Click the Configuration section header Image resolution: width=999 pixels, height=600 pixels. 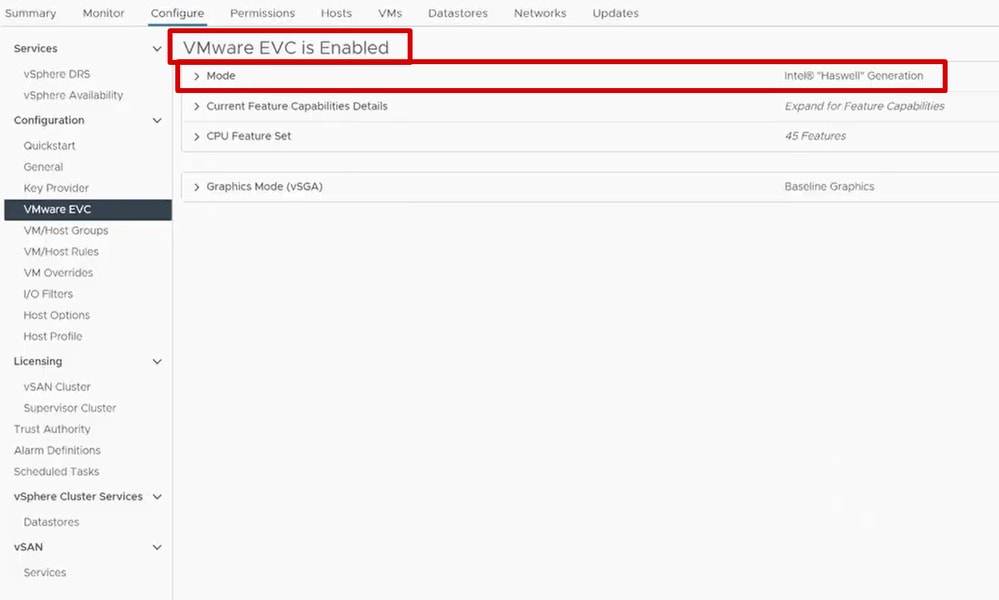click(x=49, y=120)
